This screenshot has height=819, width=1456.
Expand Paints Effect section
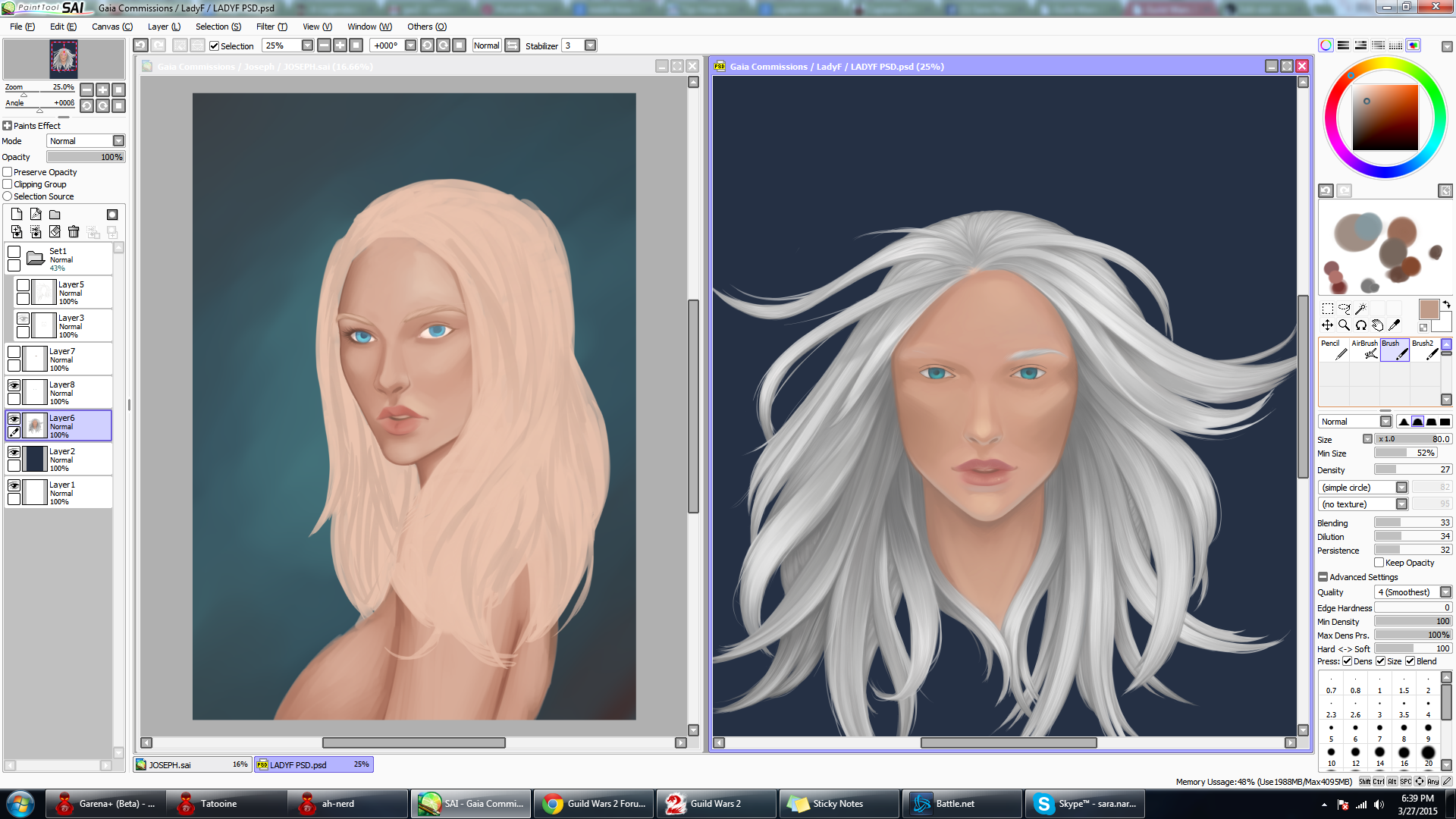(x=7, y=126)
